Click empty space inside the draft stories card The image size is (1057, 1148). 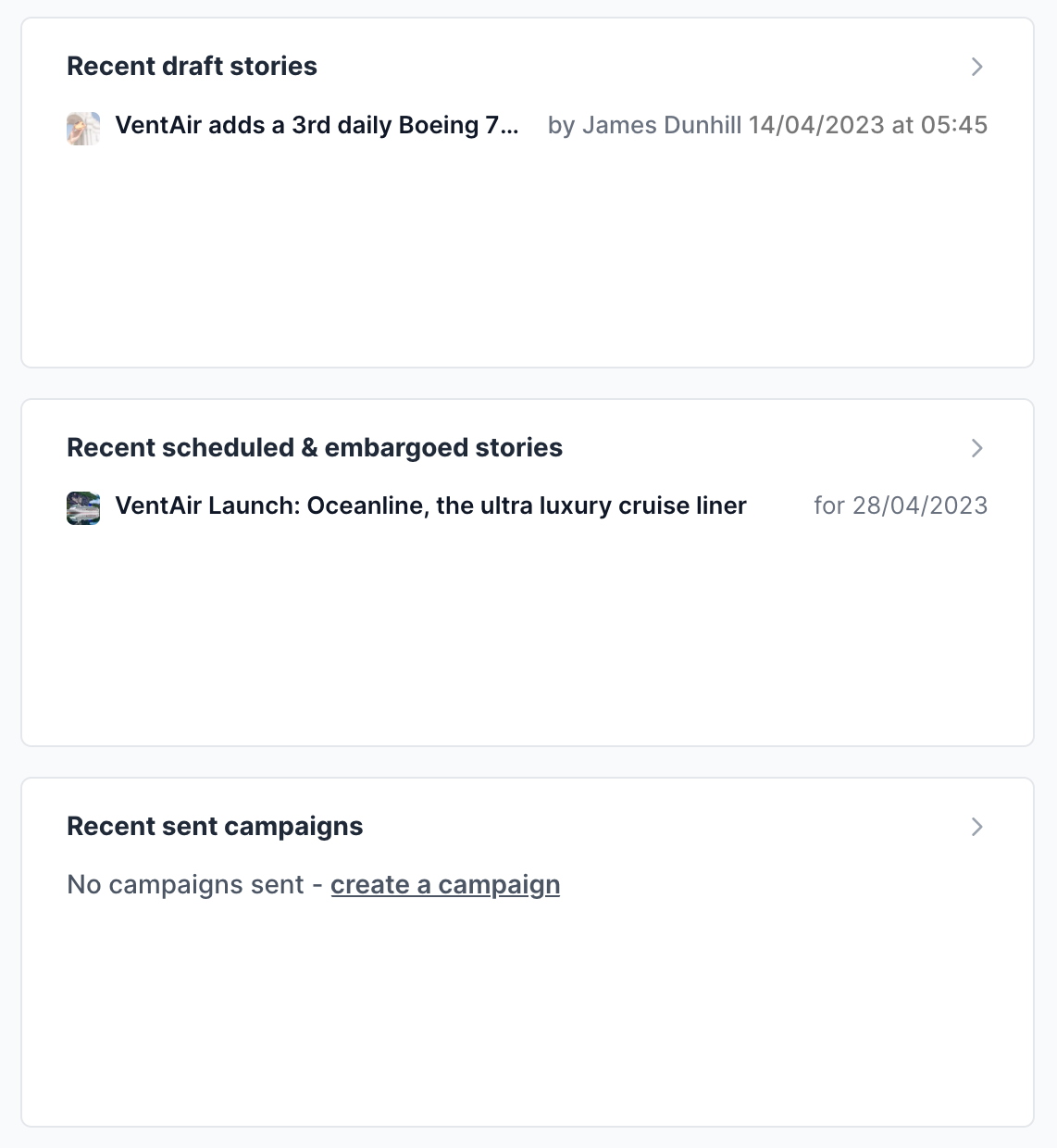pyautogui.click(x=528, y=259)
